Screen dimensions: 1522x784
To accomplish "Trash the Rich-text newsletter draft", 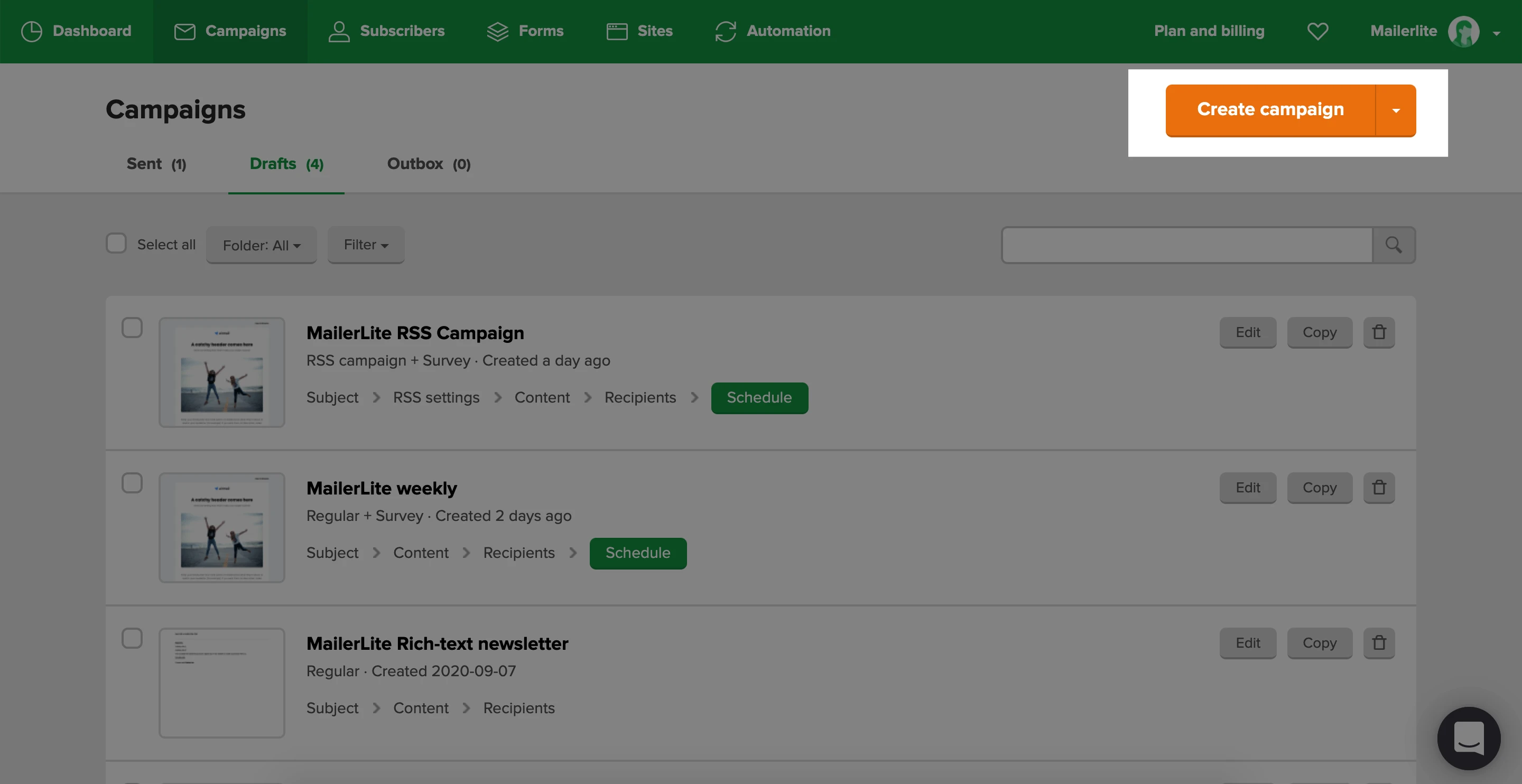I will pos(1378,643).
